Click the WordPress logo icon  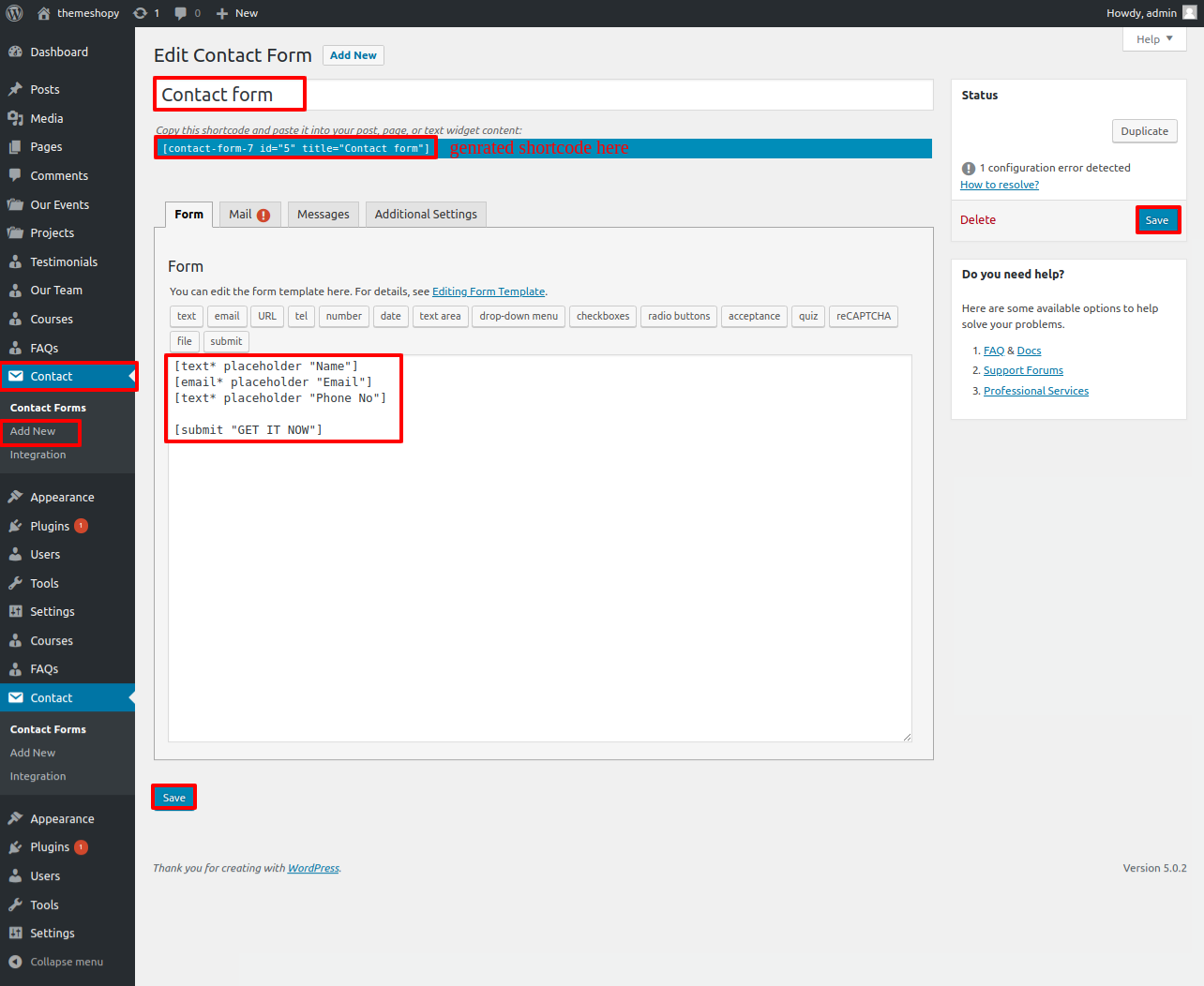click(x=14, y=13)
